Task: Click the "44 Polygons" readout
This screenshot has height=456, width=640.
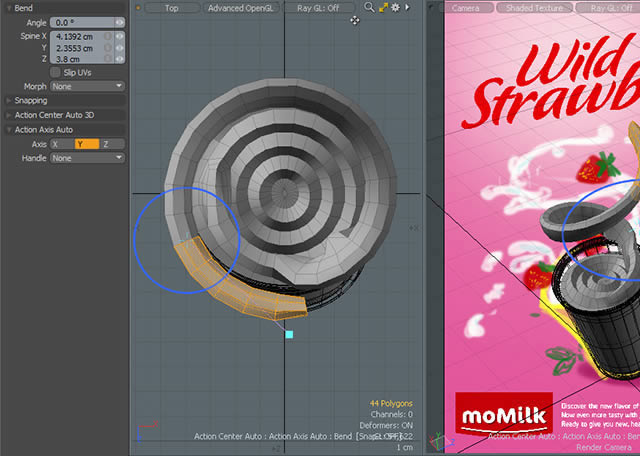Action: click(391, 403)
